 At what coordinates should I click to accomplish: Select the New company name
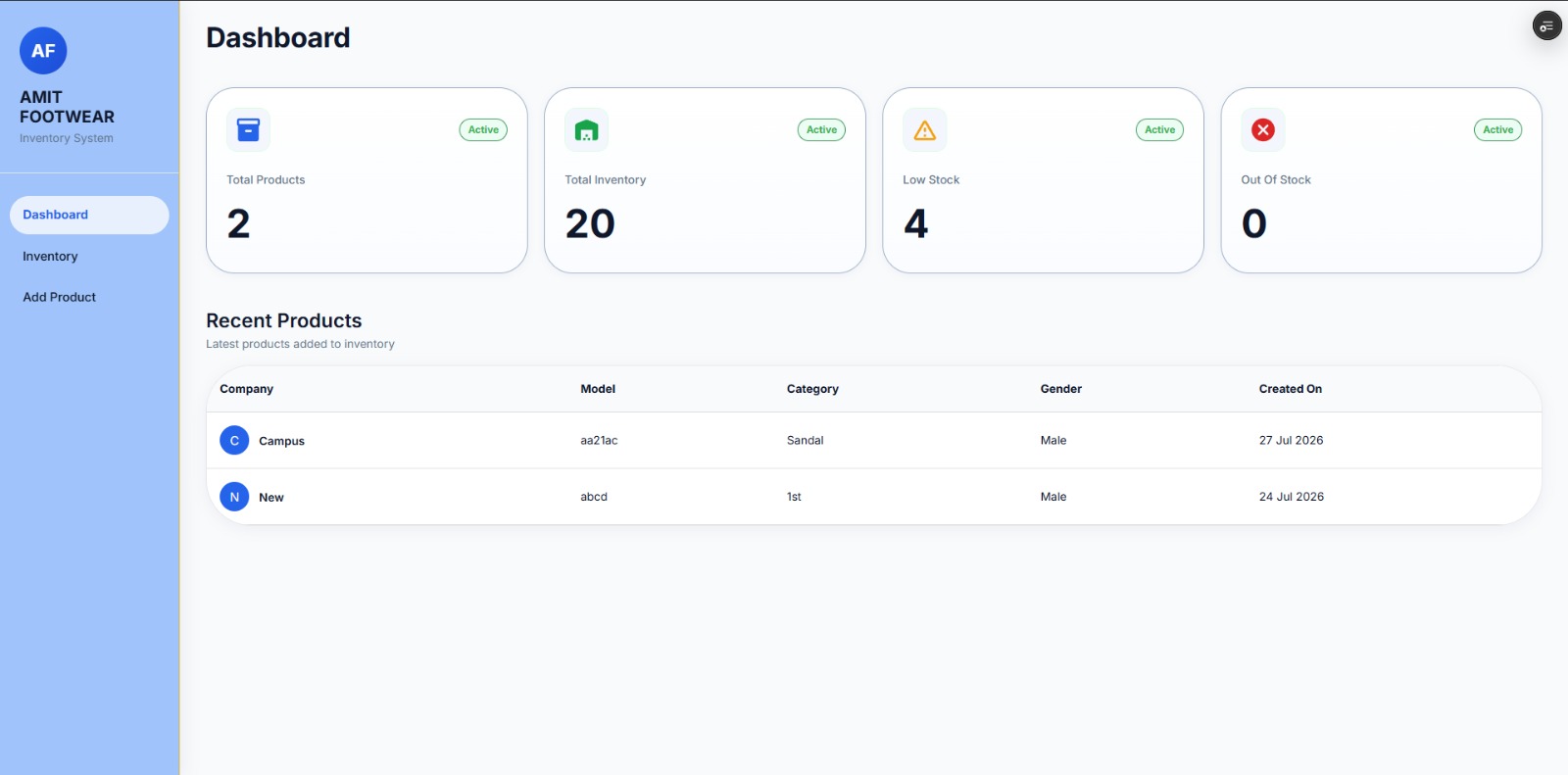pyautogui.click(x=271, y=498)
